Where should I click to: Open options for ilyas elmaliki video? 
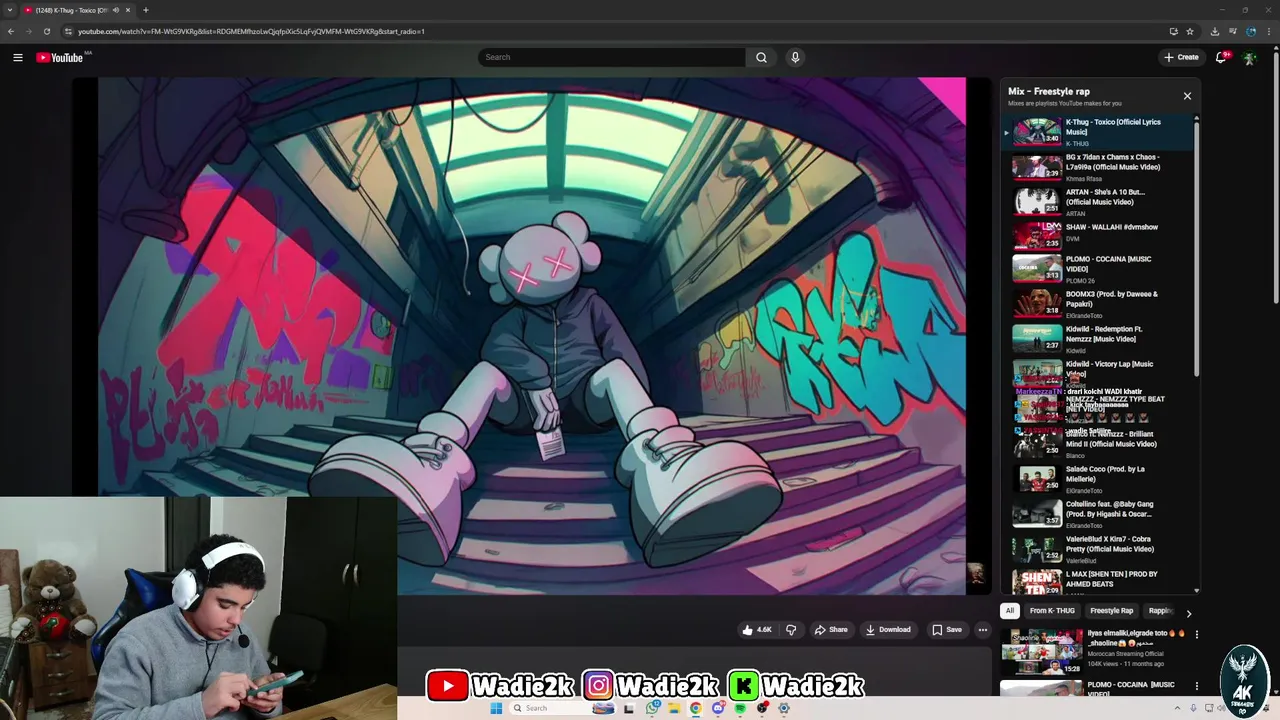[x=1196, y=634]
